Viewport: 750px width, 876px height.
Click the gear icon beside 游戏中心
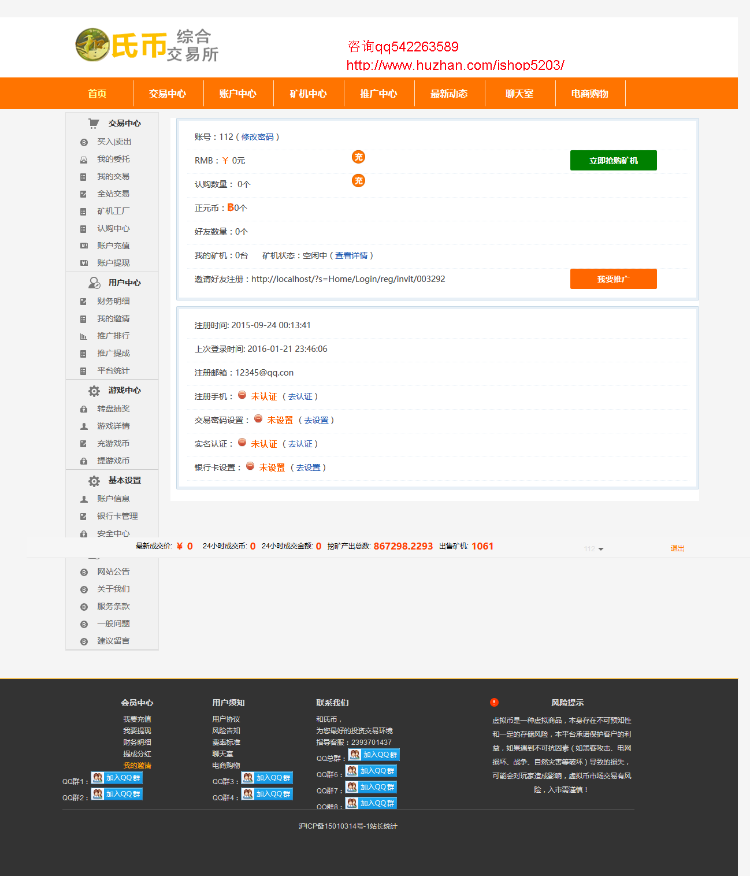tap(94, 391)
